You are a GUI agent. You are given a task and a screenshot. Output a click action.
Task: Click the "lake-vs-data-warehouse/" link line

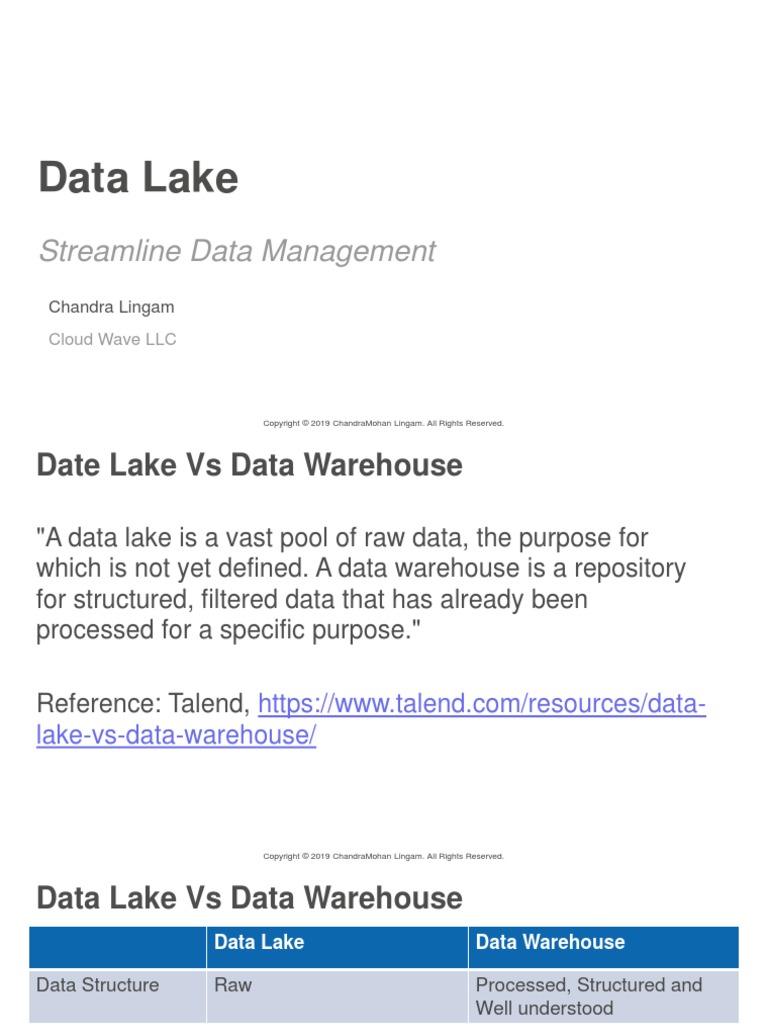pyautogui.click(x=176, y=736)
